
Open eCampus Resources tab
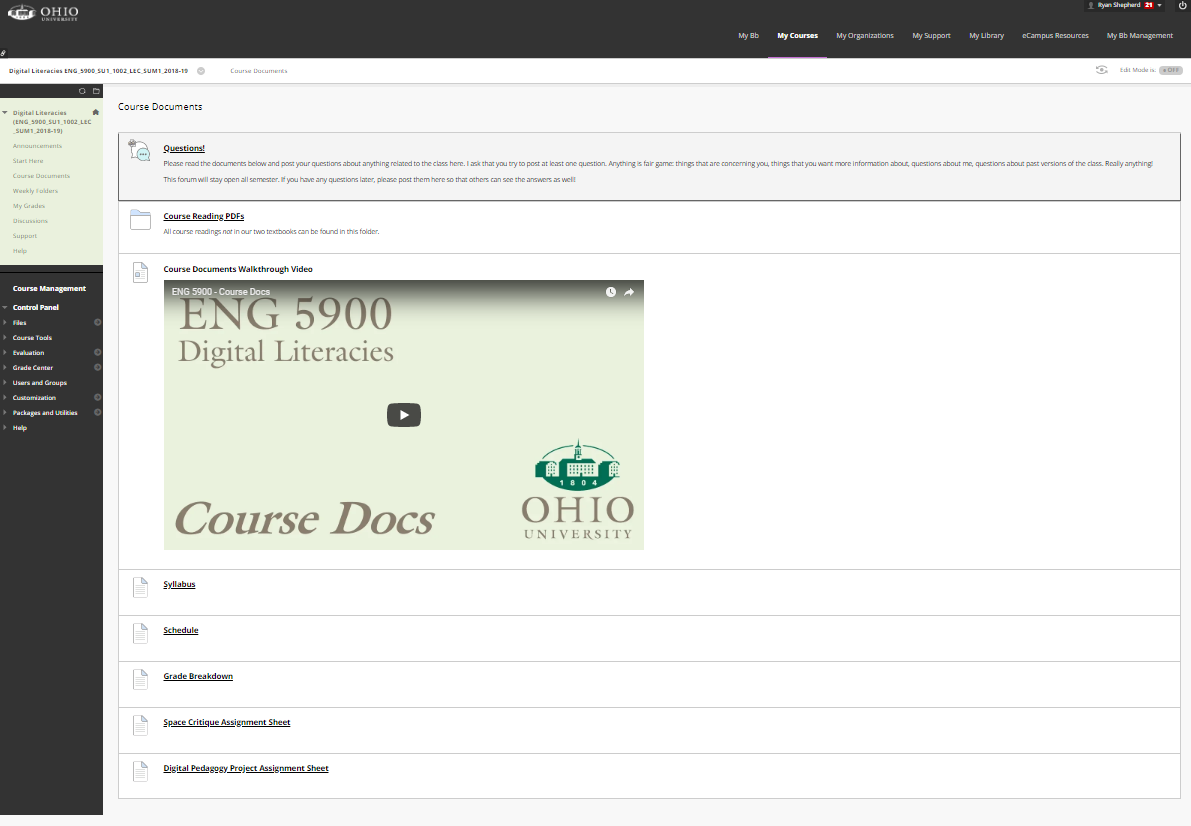(x=1055, y=36)
